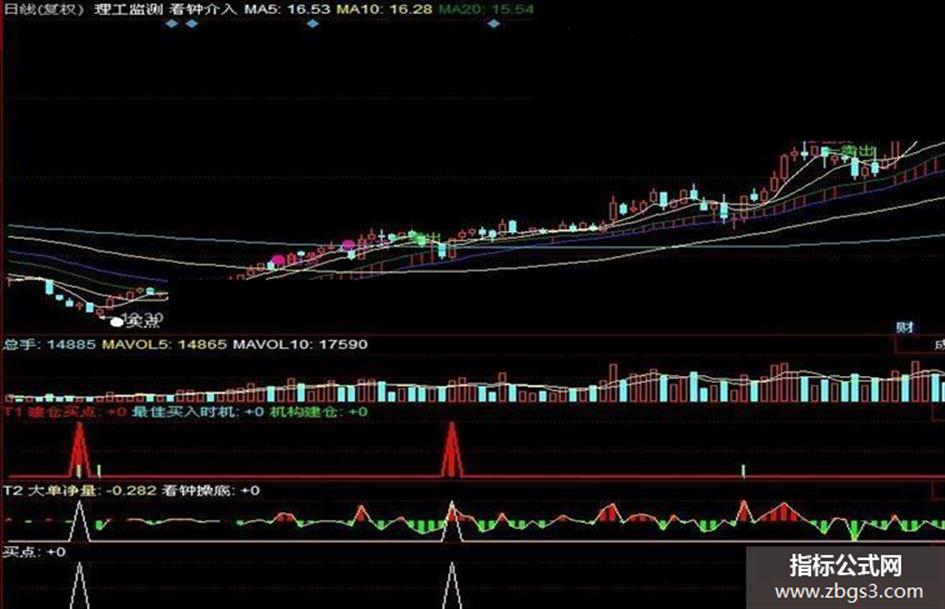
Task: Click the first red spike in T1 panel
Action: 79,450
